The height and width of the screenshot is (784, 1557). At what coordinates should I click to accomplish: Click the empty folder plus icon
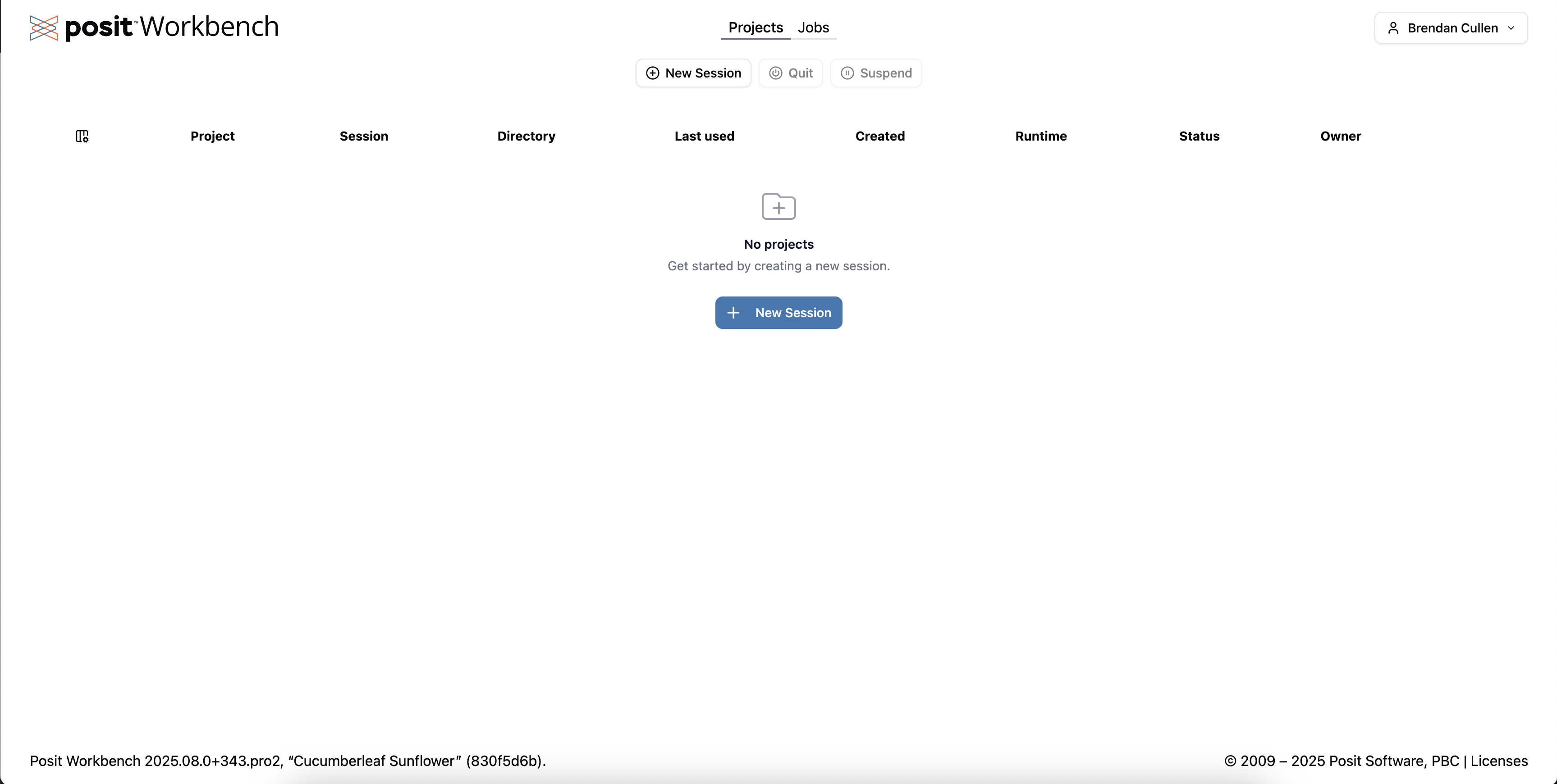point(778,206)
